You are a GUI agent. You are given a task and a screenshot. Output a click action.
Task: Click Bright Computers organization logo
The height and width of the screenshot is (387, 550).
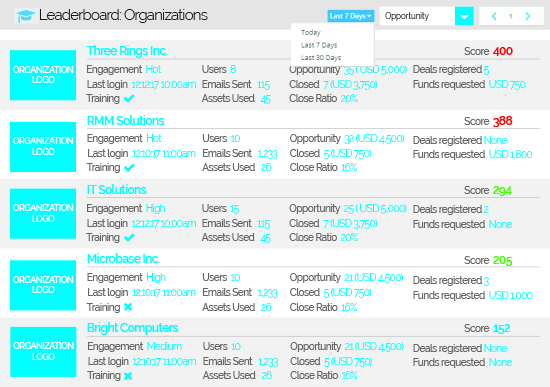pos(43,352)
